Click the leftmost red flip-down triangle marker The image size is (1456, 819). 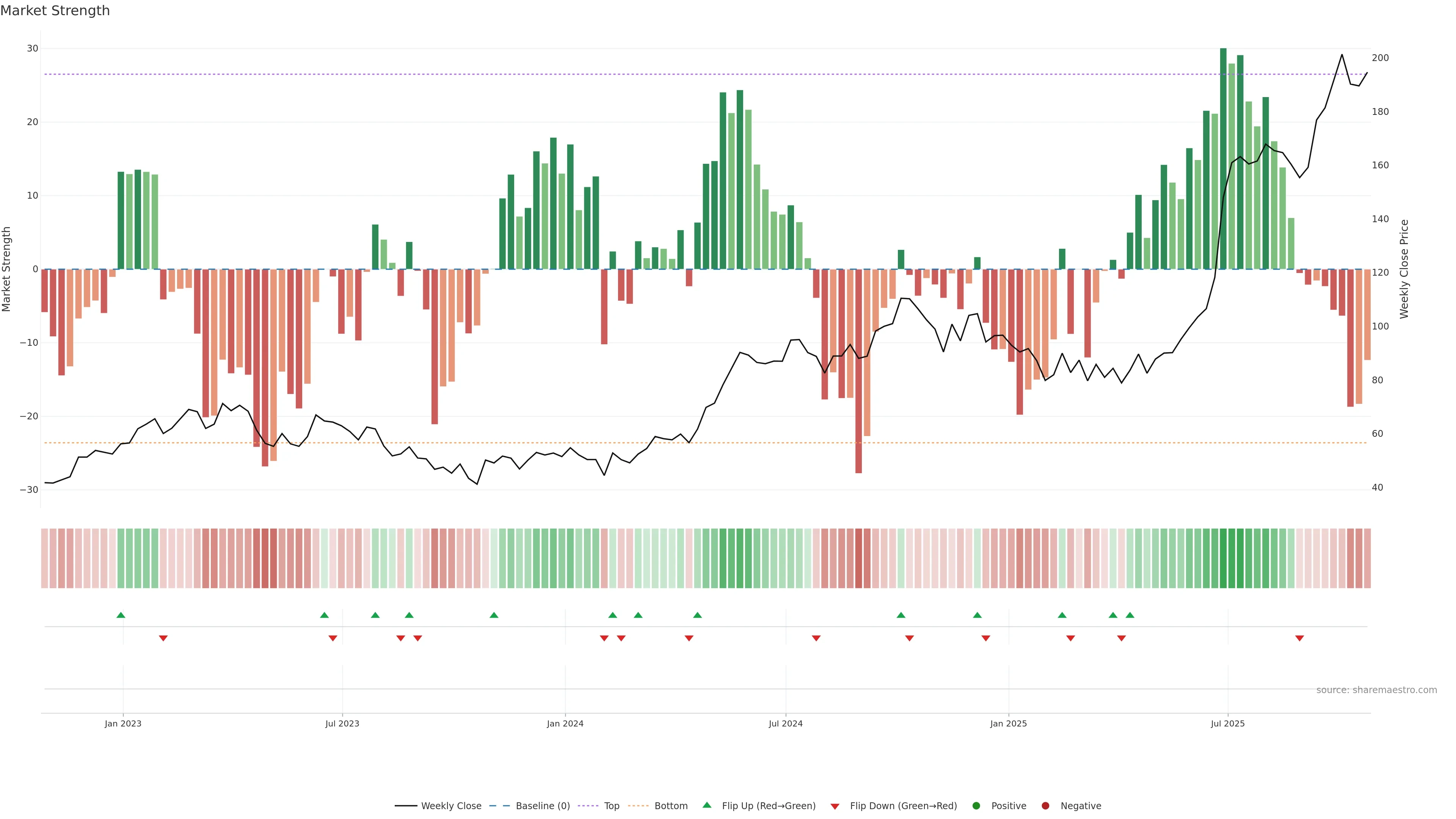[163, 638]
